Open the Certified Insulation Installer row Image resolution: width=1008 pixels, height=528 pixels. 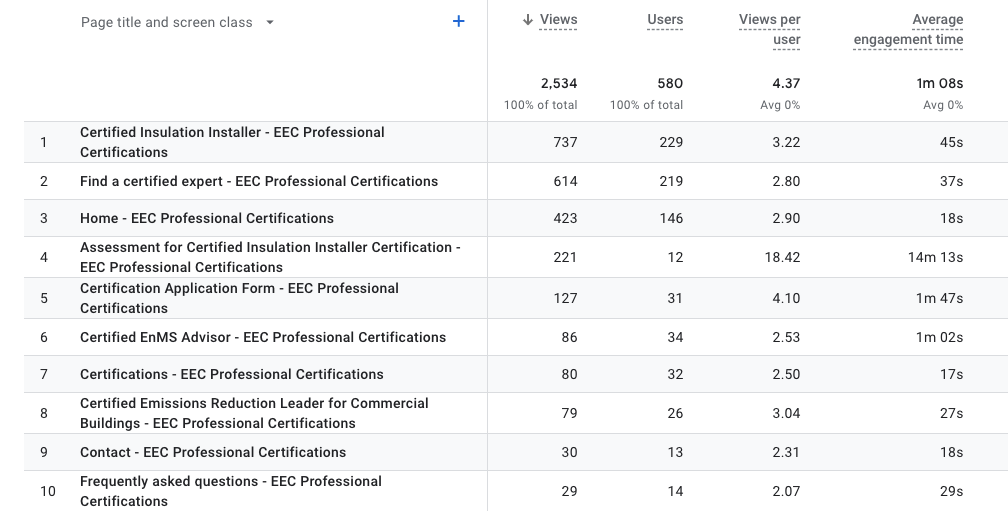[x=232, y=142]
